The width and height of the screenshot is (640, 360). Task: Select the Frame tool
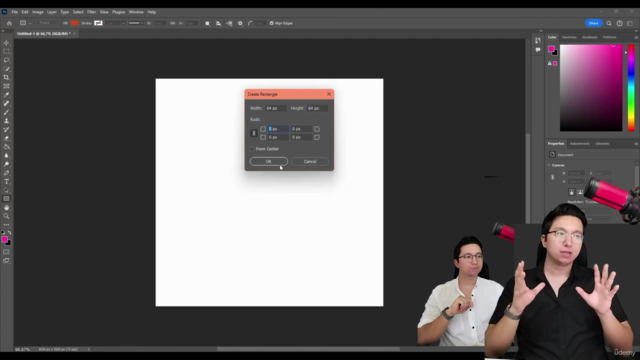[6, 86]
